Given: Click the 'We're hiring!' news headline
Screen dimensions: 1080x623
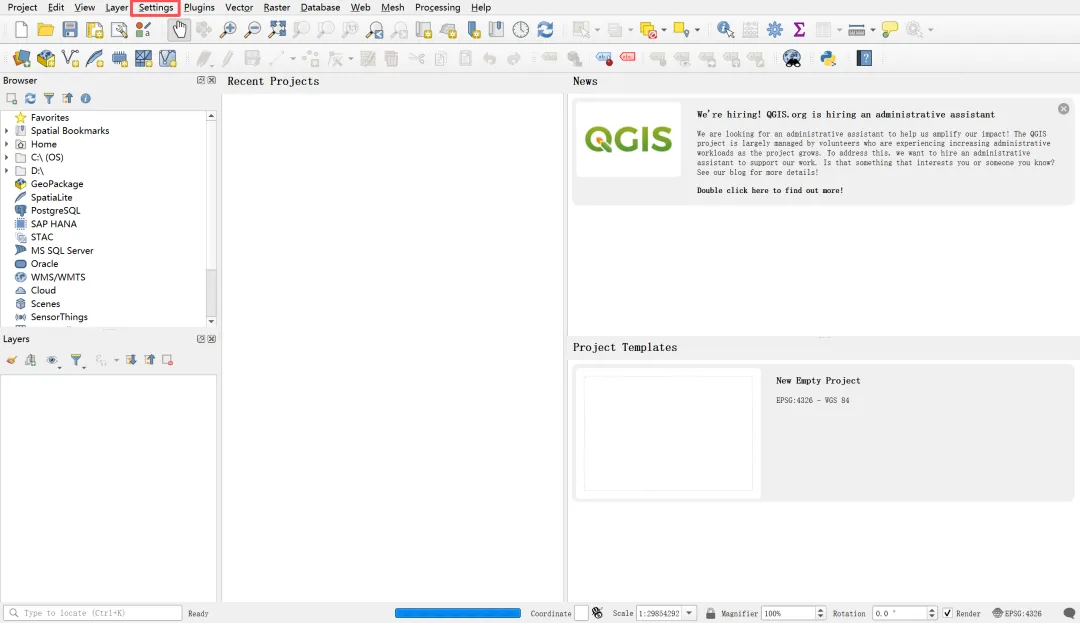Looking at the screenshot, I should point(846,114).
